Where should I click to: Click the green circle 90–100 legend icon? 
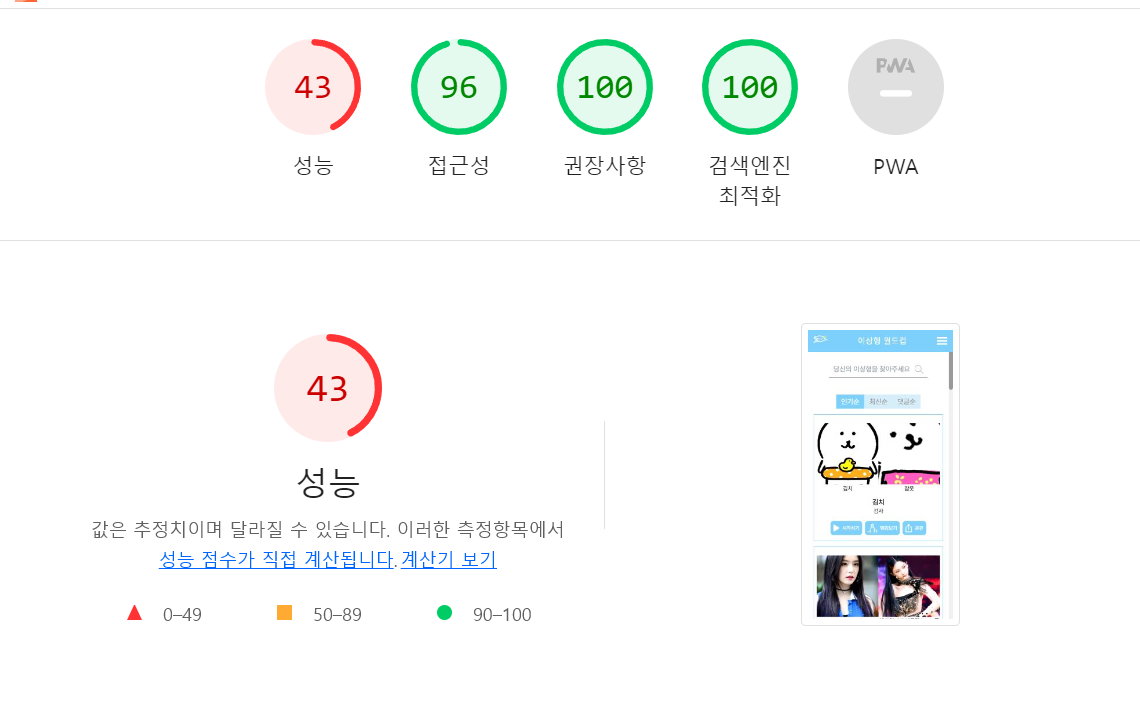click(444, 613)
